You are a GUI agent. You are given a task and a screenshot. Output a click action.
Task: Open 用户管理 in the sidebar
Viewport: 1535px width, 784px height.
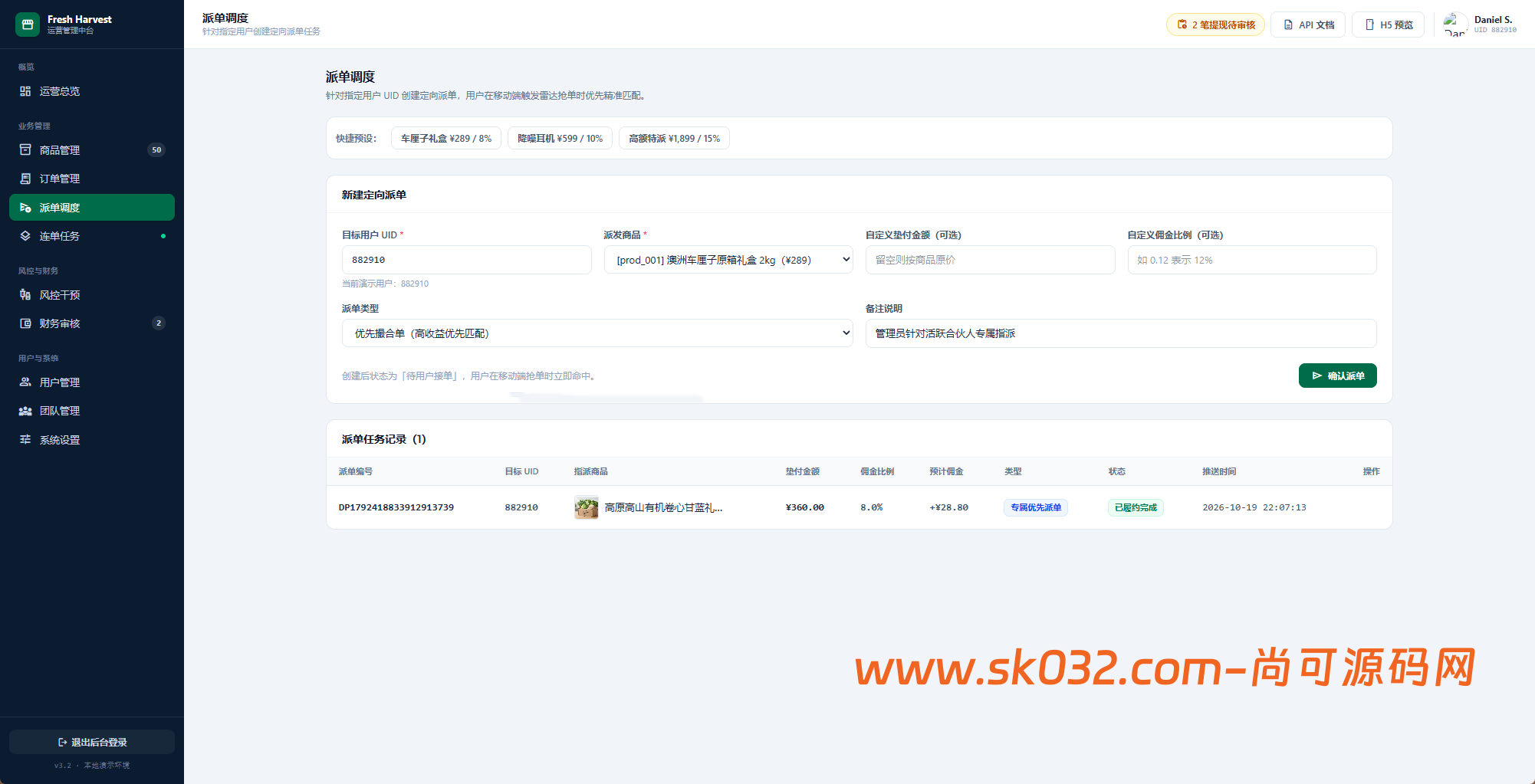(x=92, y=382)
